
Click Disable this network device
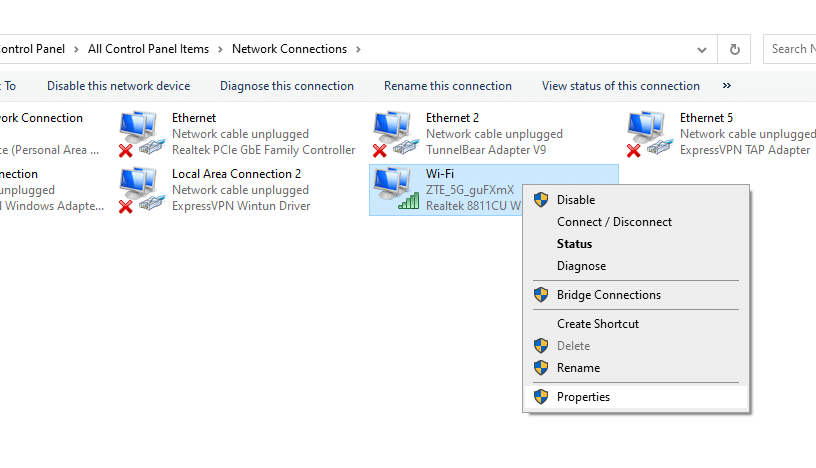(x=119, y=86)
